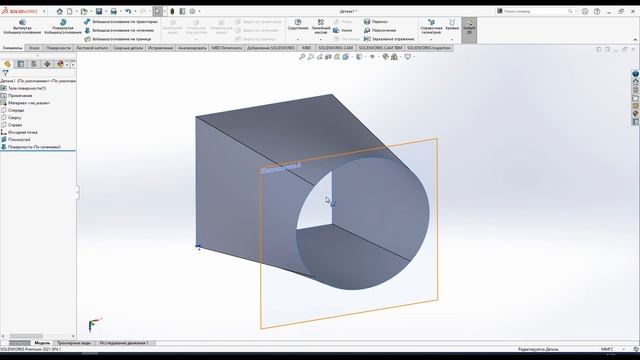This screenshot has height=360, width=640.
Task: Open the Модель (Model) bottom tab
Action: [42, 343]
